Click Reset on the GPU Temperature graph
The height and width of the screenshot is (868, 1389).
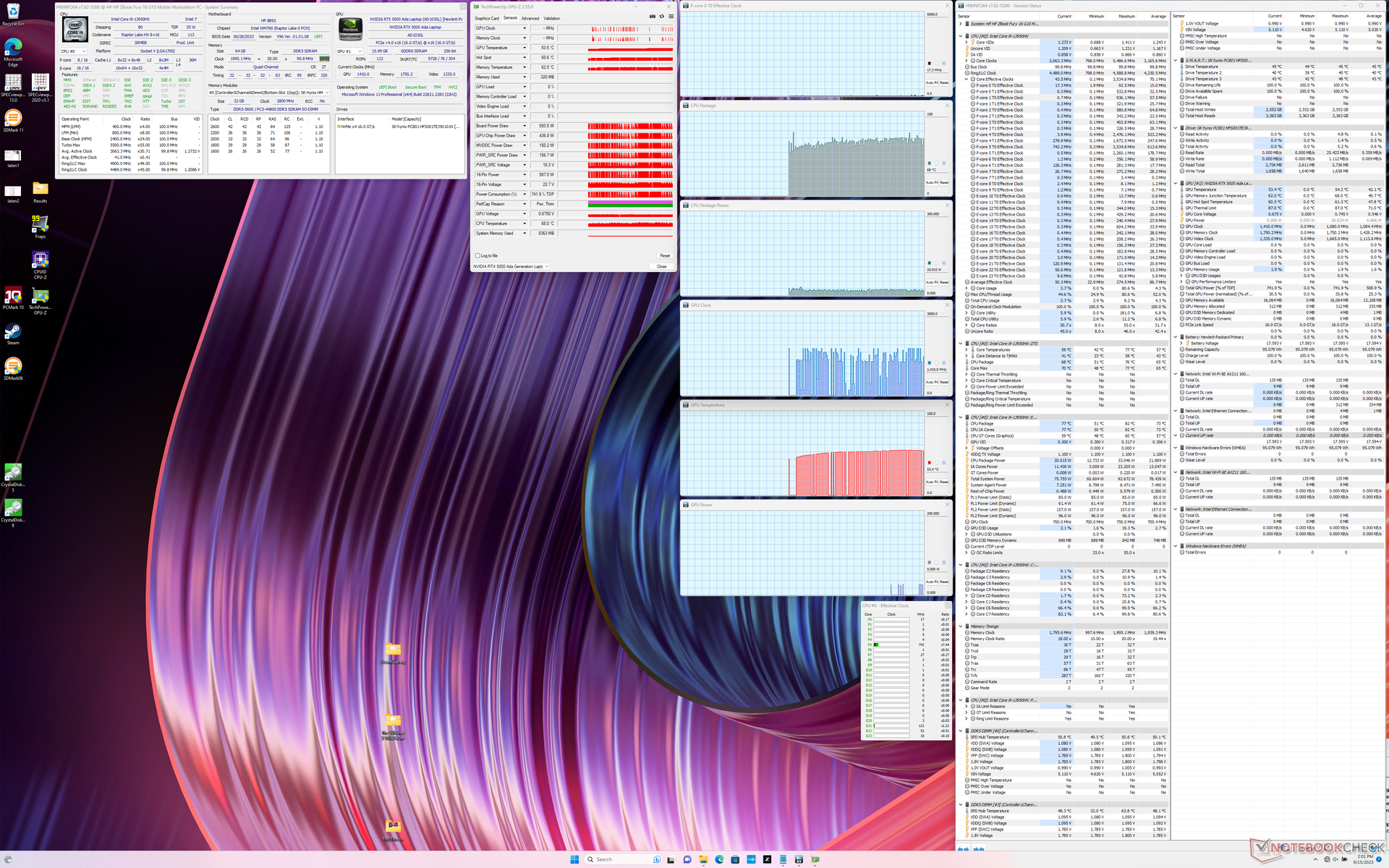(x=944, y=482)
